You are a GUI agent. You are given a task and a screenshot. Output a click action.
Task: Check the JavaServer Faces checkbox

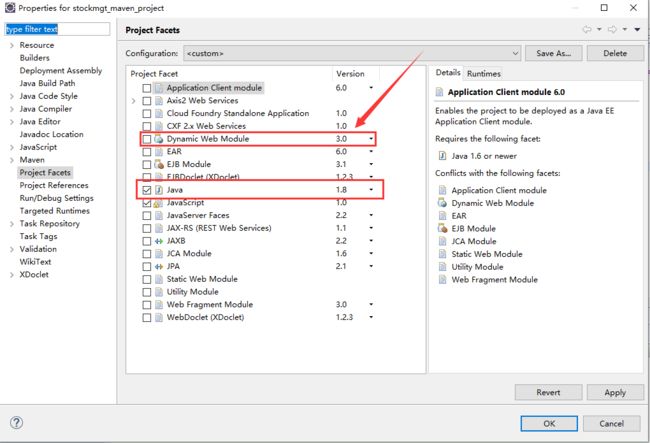[146, 215]
